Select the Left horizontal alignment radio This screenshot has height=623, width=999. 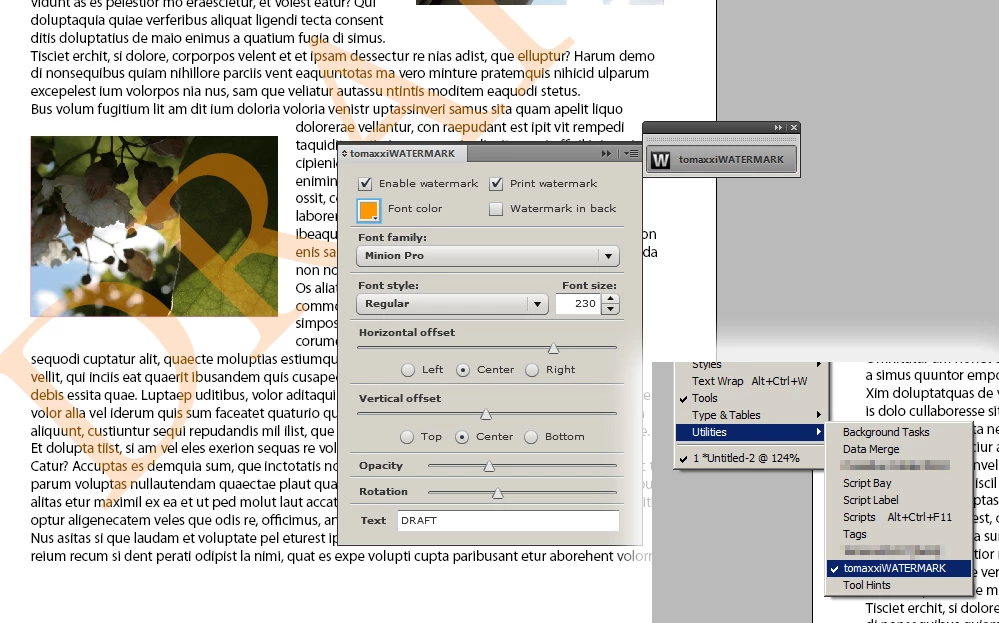click(408, 369)
